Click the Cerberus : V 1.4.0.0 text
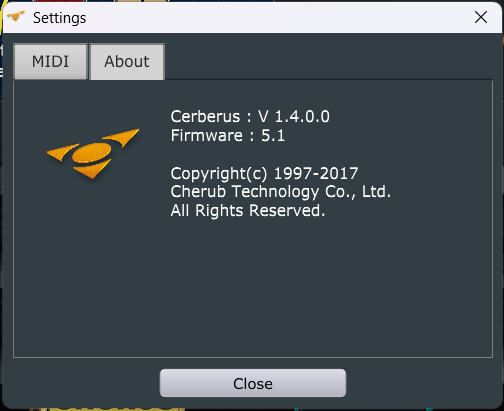This screenshot has height=411, width=504. tap(250, 117)
